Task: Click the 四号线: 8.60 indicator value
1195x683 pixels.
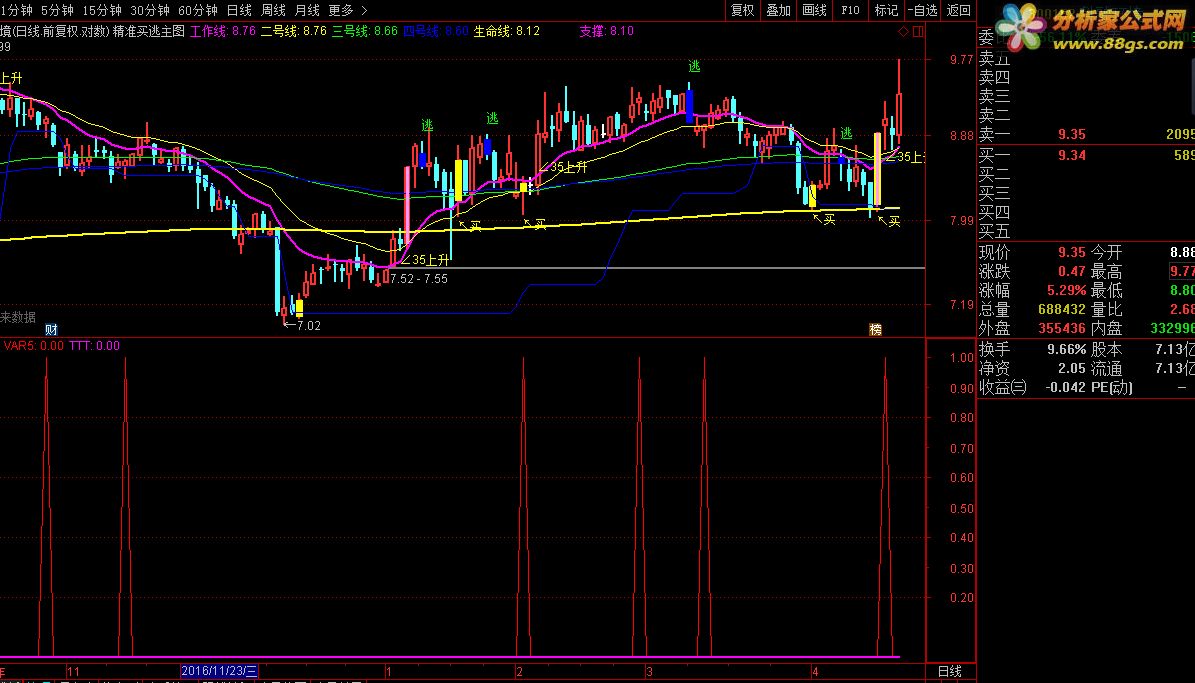Action: pyautogui.click(x=435, y=31)
